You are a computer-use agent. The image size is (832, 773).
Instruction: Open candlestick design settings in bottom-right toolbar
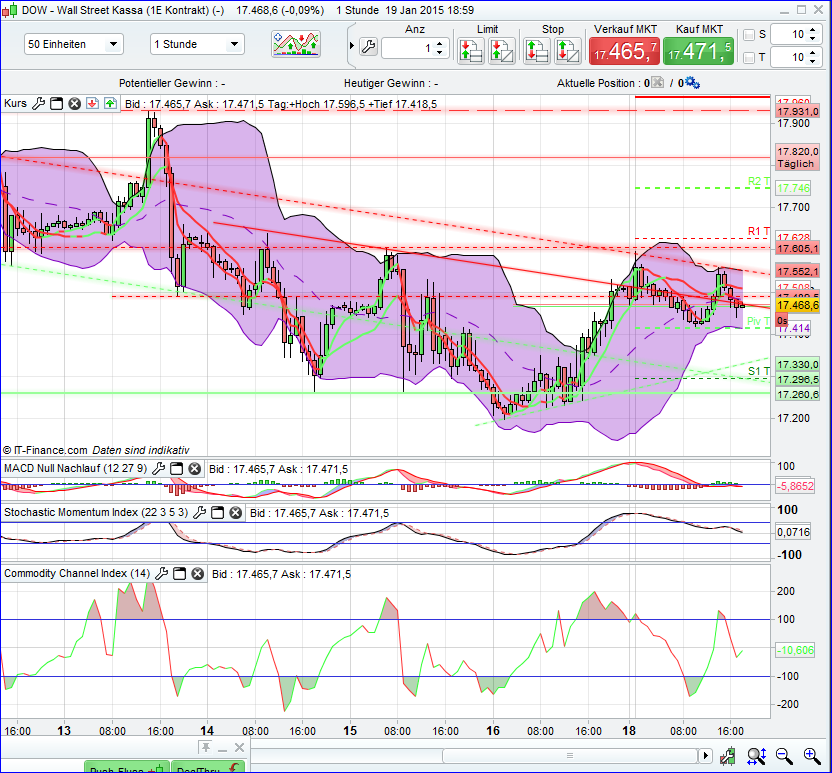(x=727, y=757)
